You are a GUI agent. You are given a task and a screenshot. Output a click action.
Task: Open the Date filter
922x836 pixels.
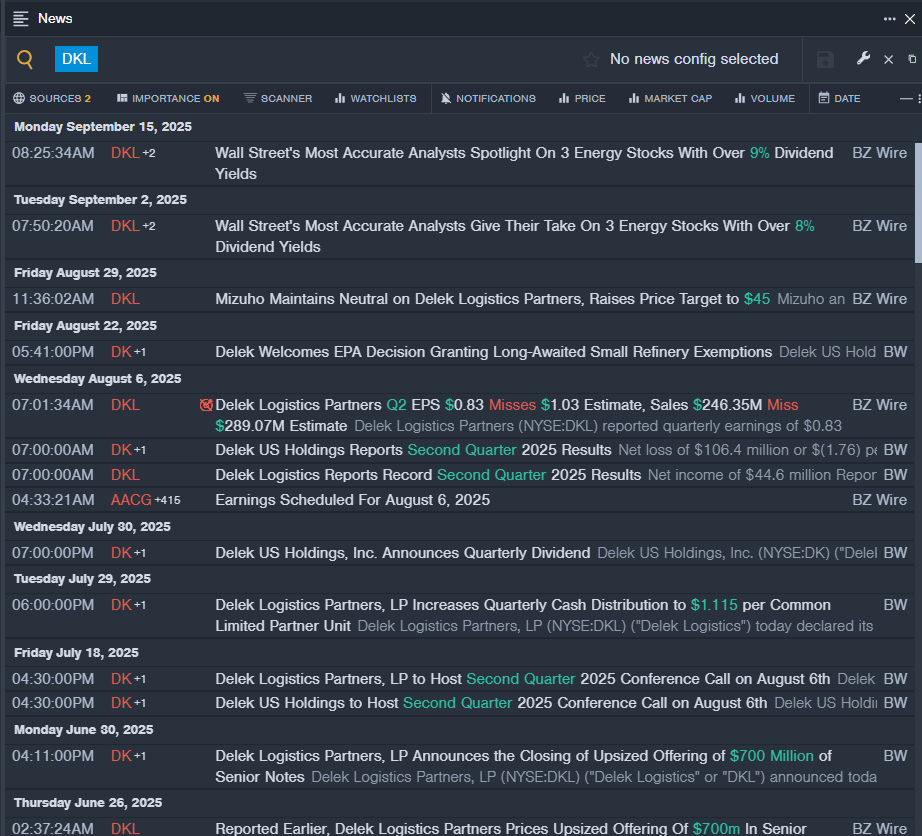pyautogui.click(x=839, y=98)
